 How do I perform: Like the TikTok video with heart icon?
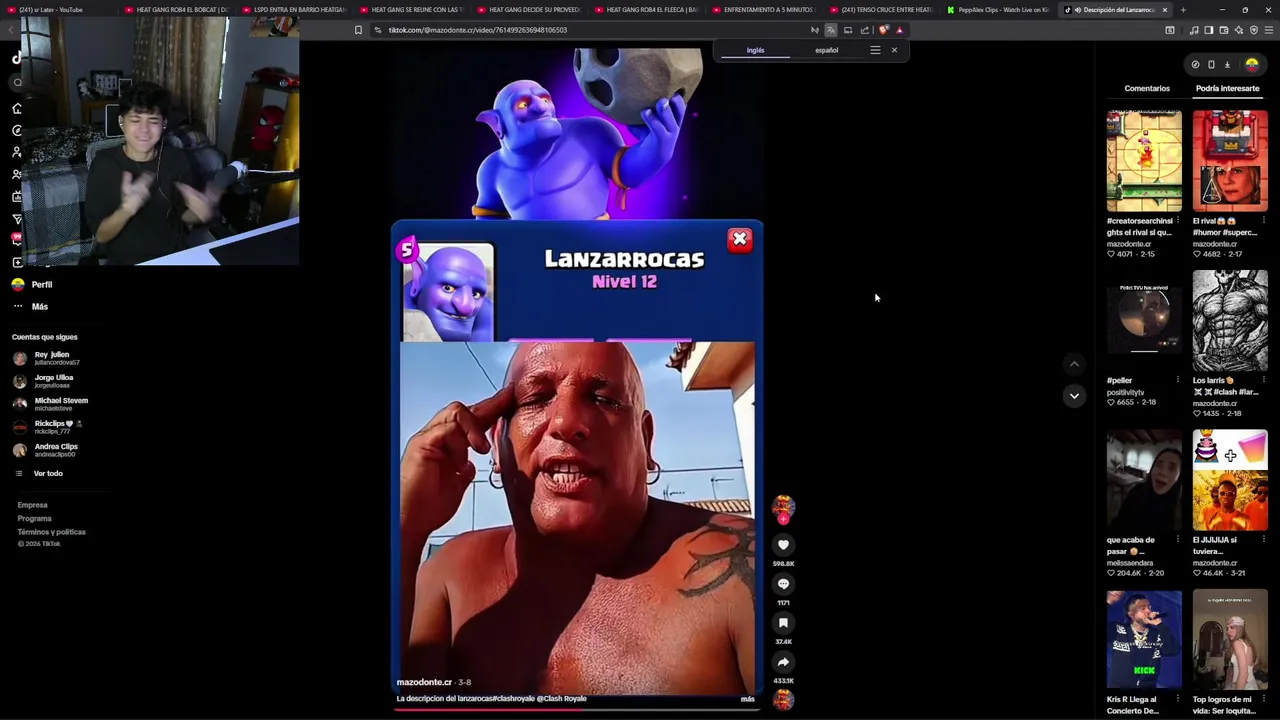783,545
